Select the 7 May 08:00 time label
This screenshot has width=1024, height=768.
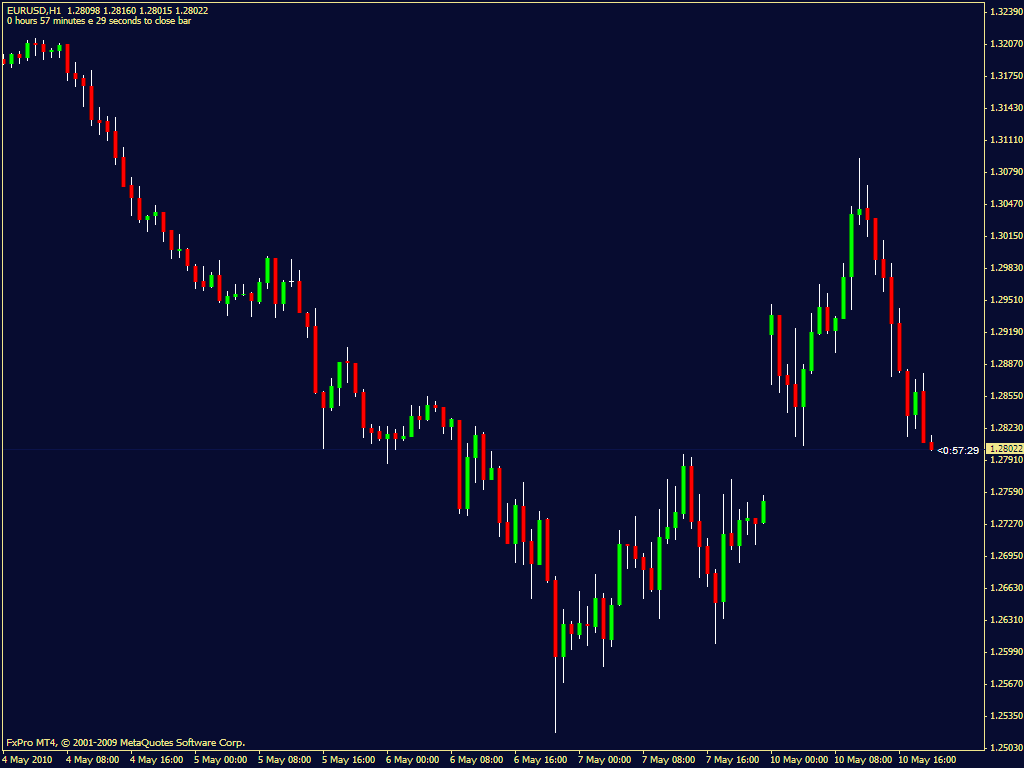(x=668, y=759)
